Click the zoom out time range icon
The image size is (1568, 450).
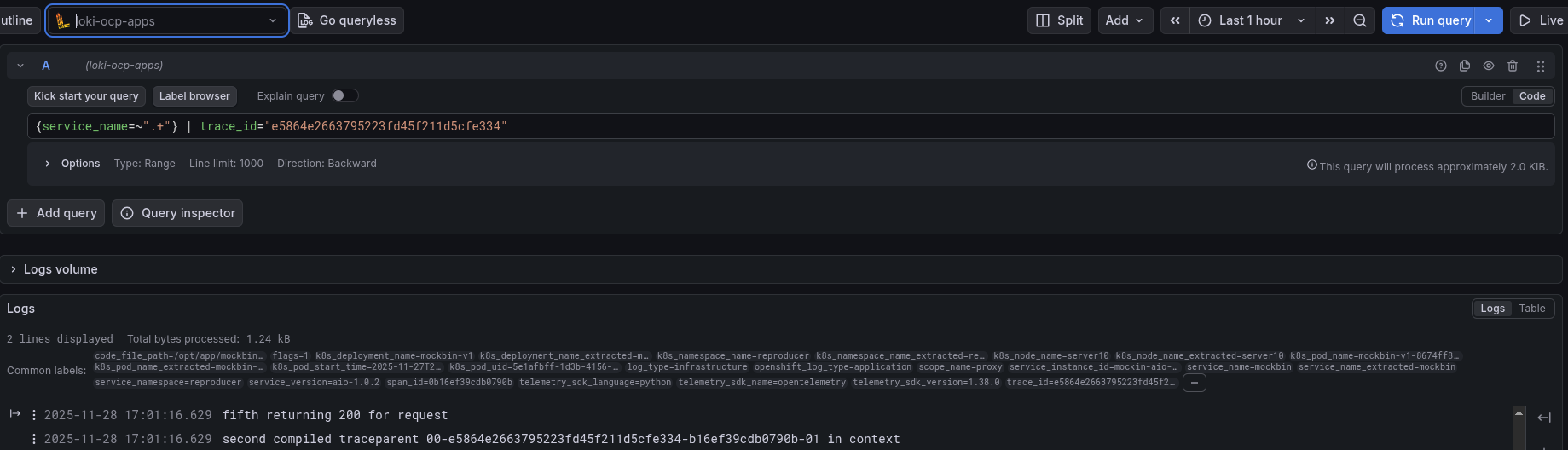tap(1360, 20)
